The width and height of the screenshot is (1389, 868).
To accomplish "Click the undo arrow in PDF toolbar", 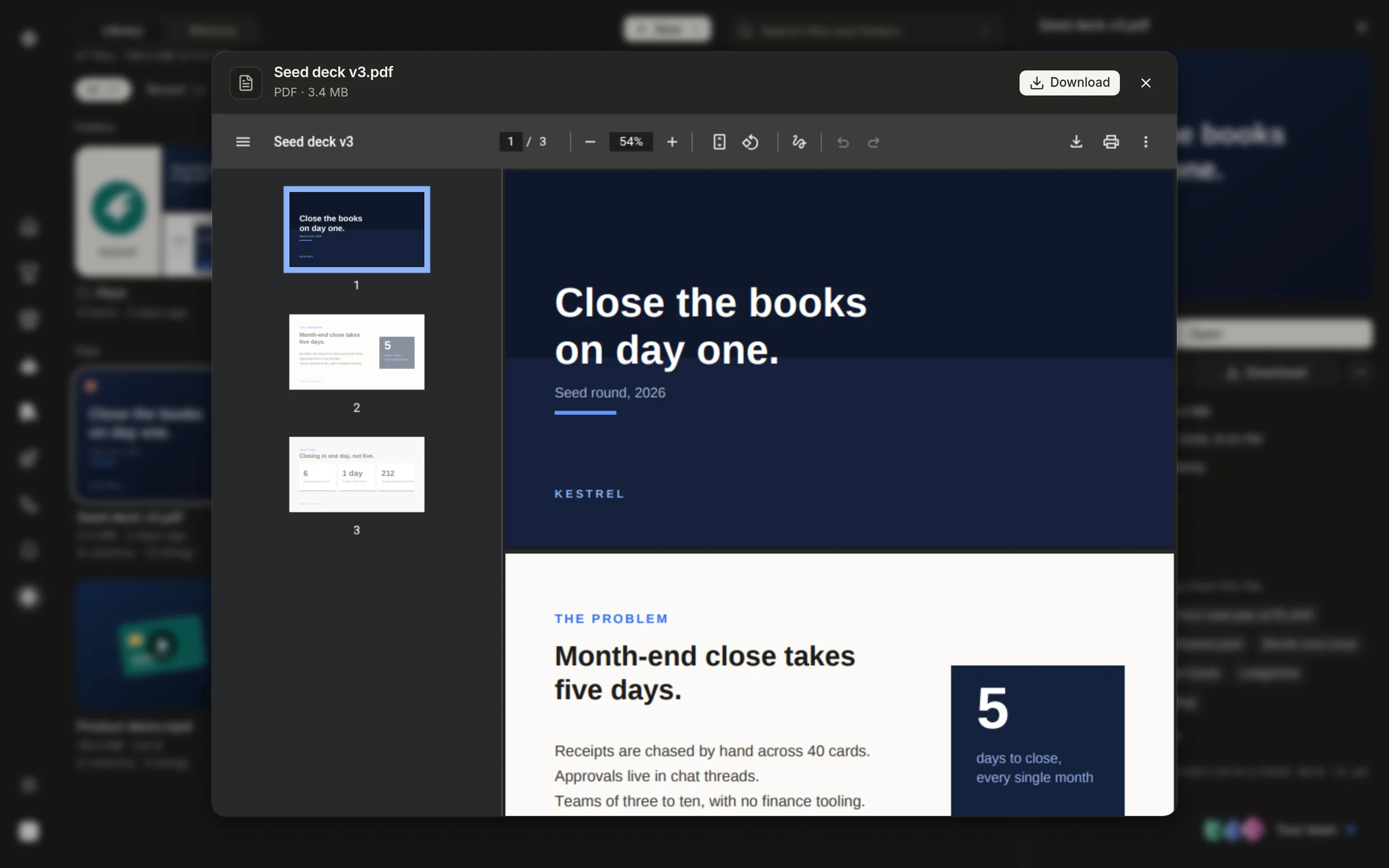I will (x=843, y=142).
